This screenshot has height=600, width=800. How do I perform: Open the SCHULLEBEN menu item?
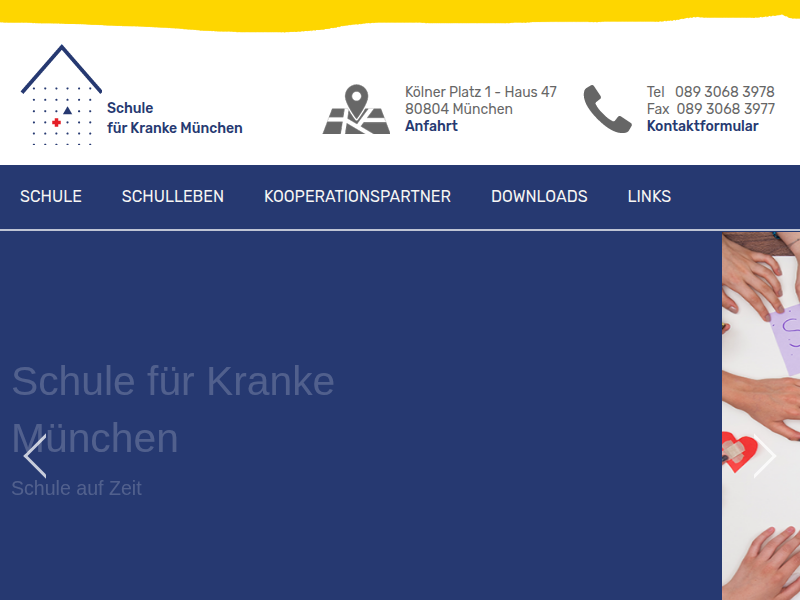(173, 197)
